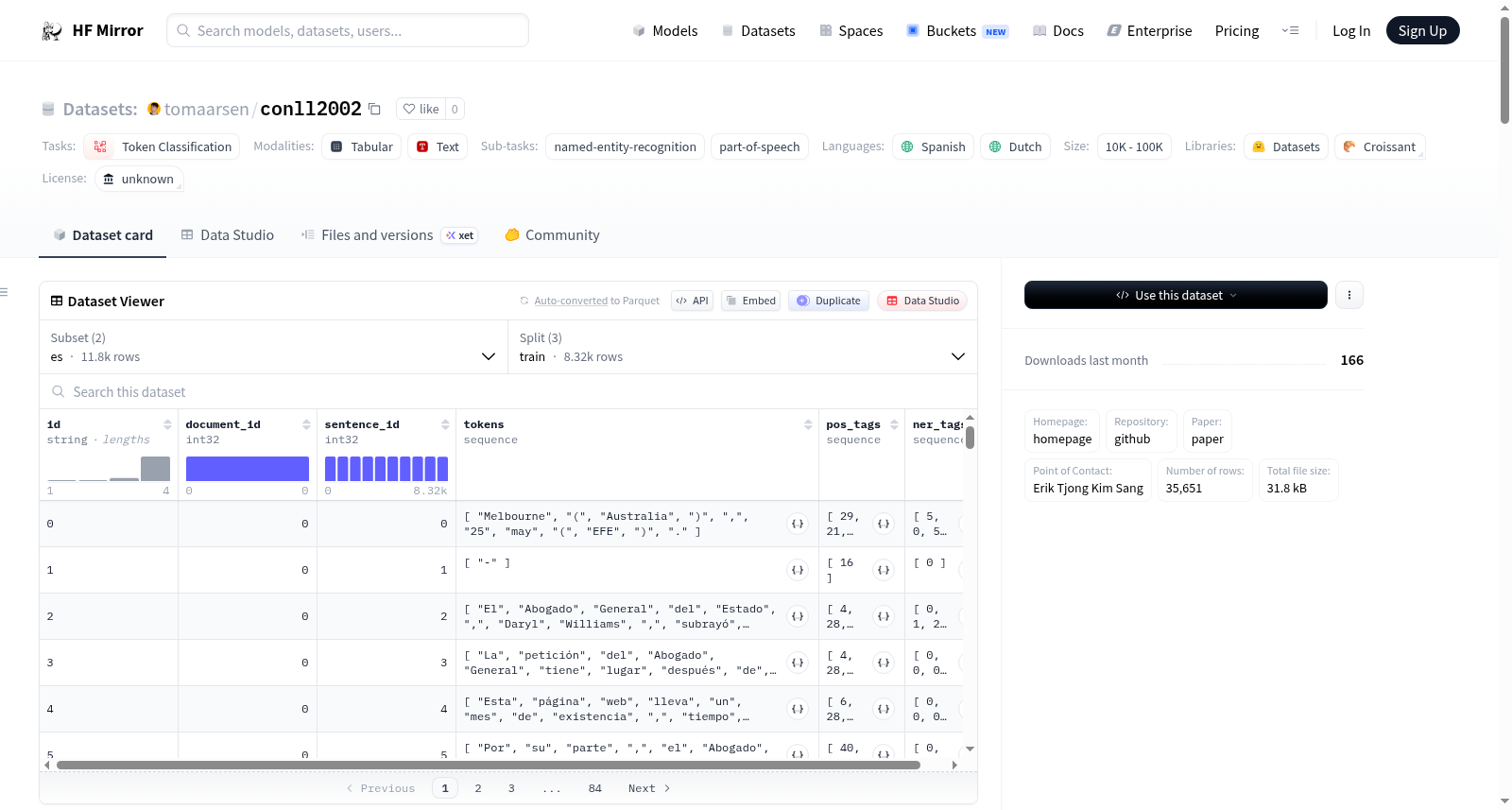
Task: Focus the Search this dataset field
Action: click(x=508, y=391)
